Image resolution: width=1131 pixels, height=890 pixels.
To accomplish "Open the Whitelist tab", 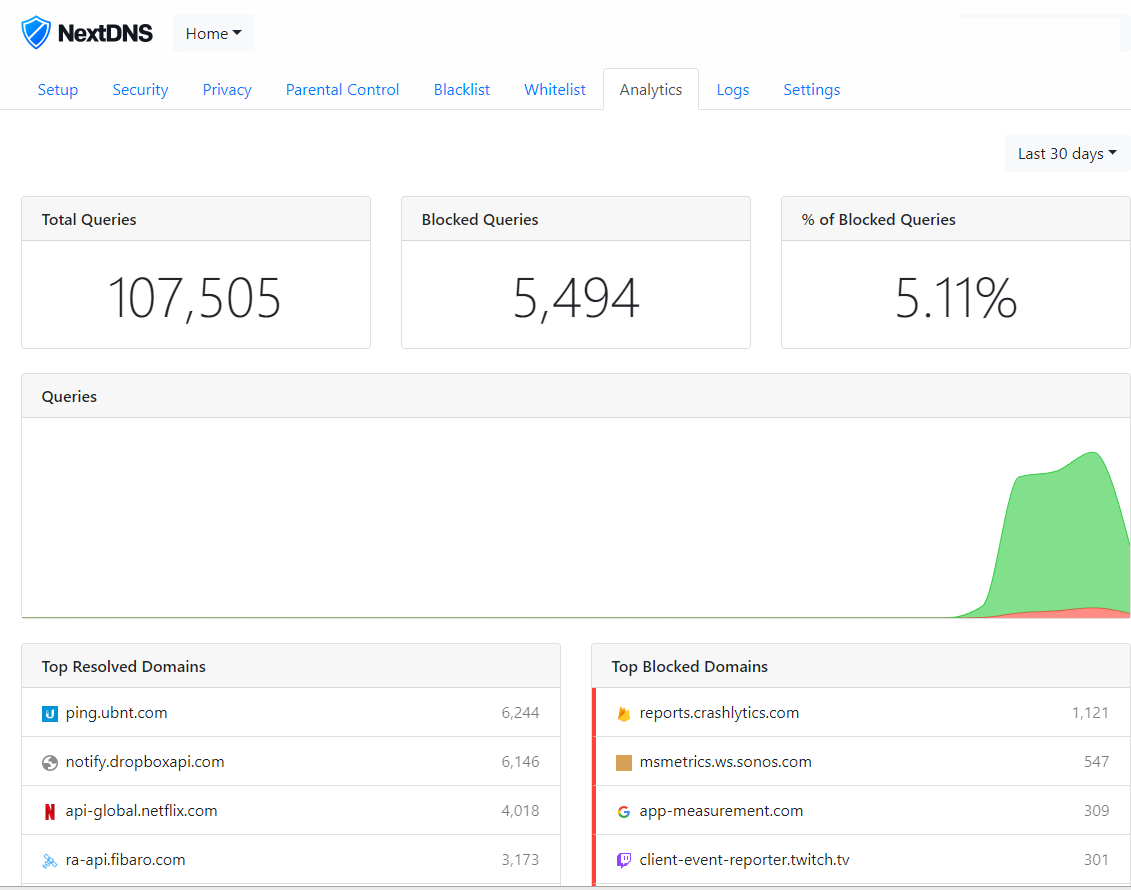I will pos(555,89).
